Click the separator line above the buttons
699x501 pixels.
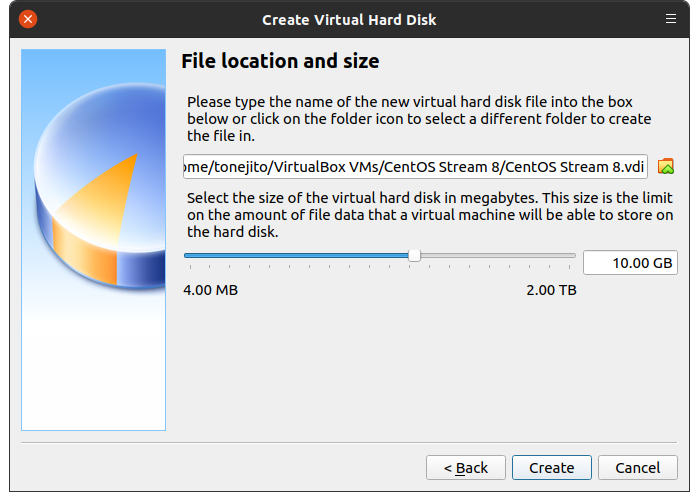[349, 441]
